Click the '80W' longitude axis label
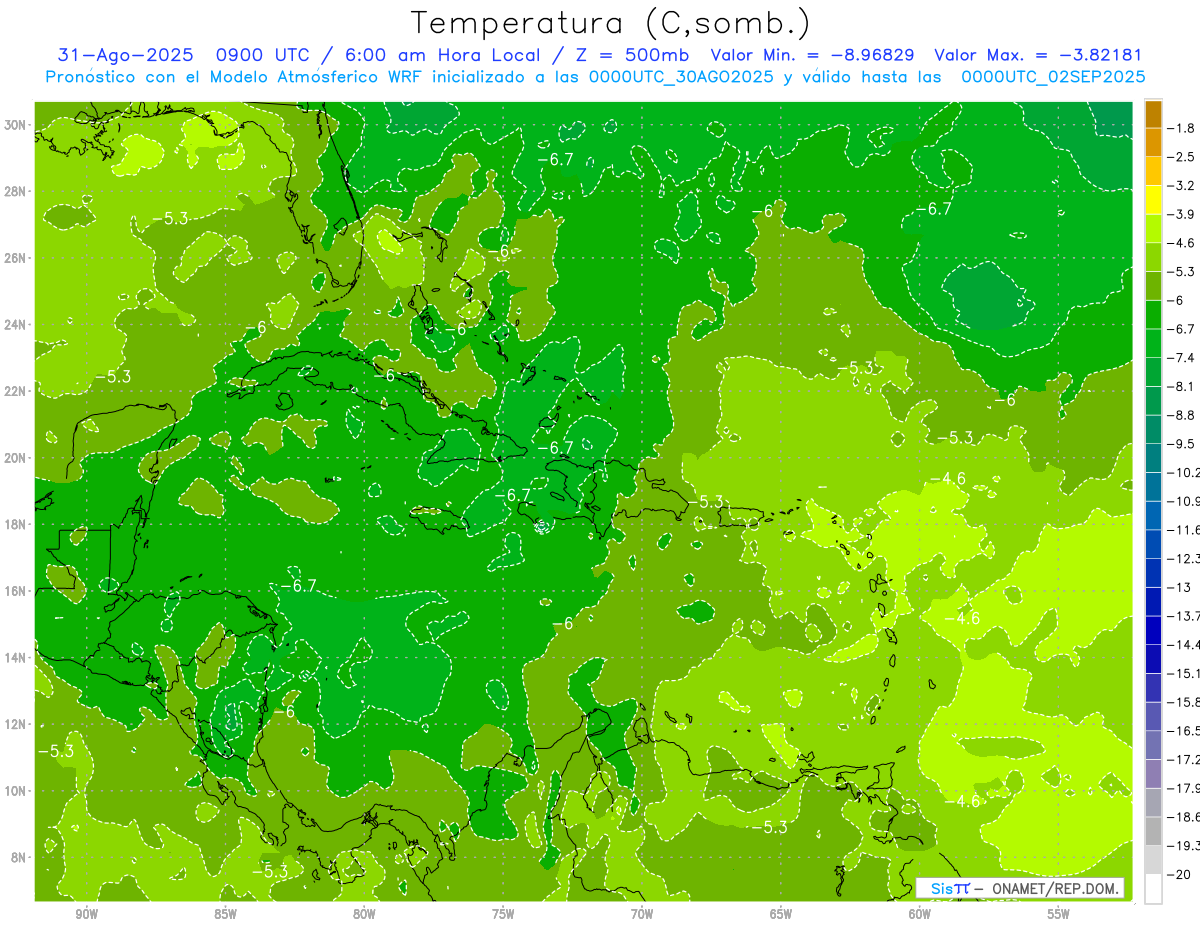The height and width of the screenshot is (927, 1200). pos(364,914)
